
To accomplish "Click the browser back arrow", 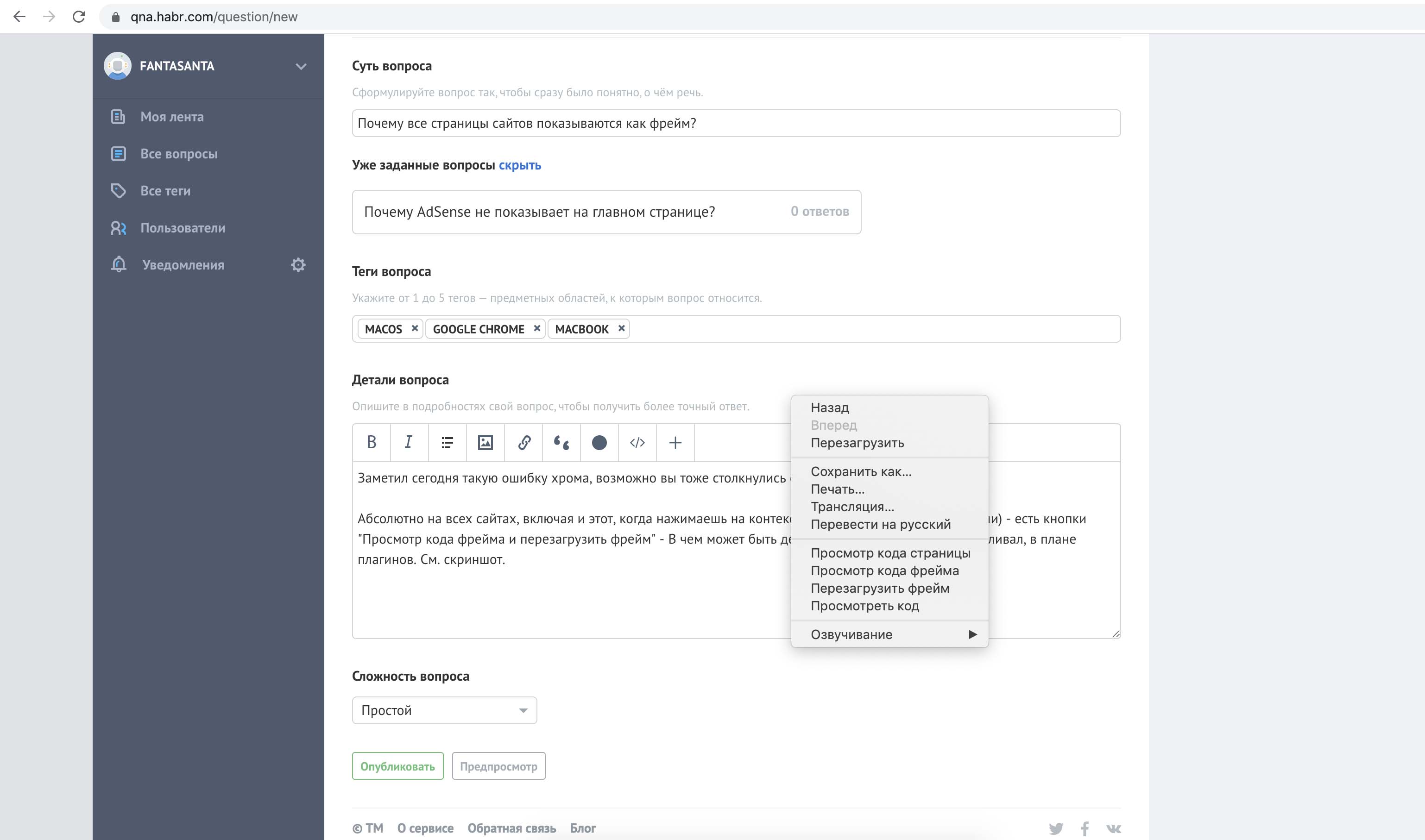I will click(x=19, y=16).
